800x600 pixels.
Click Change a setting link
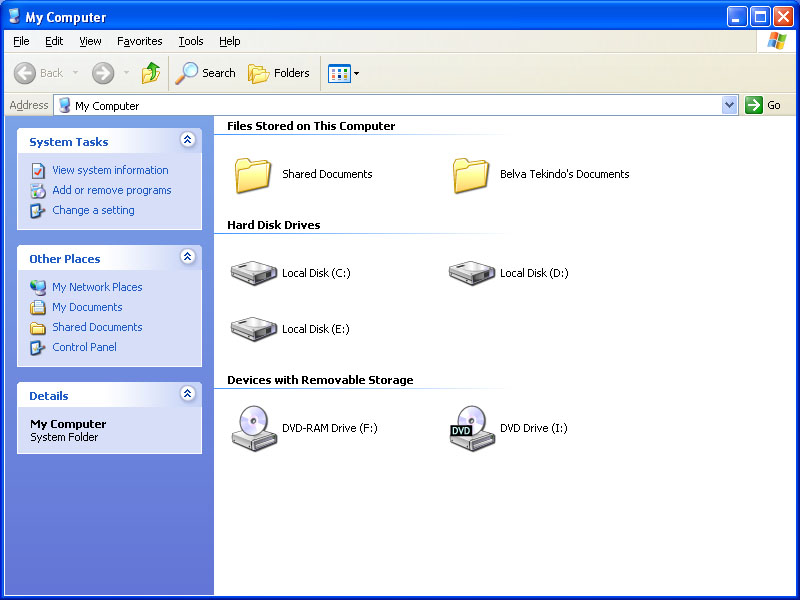click(x=93, y=210)
